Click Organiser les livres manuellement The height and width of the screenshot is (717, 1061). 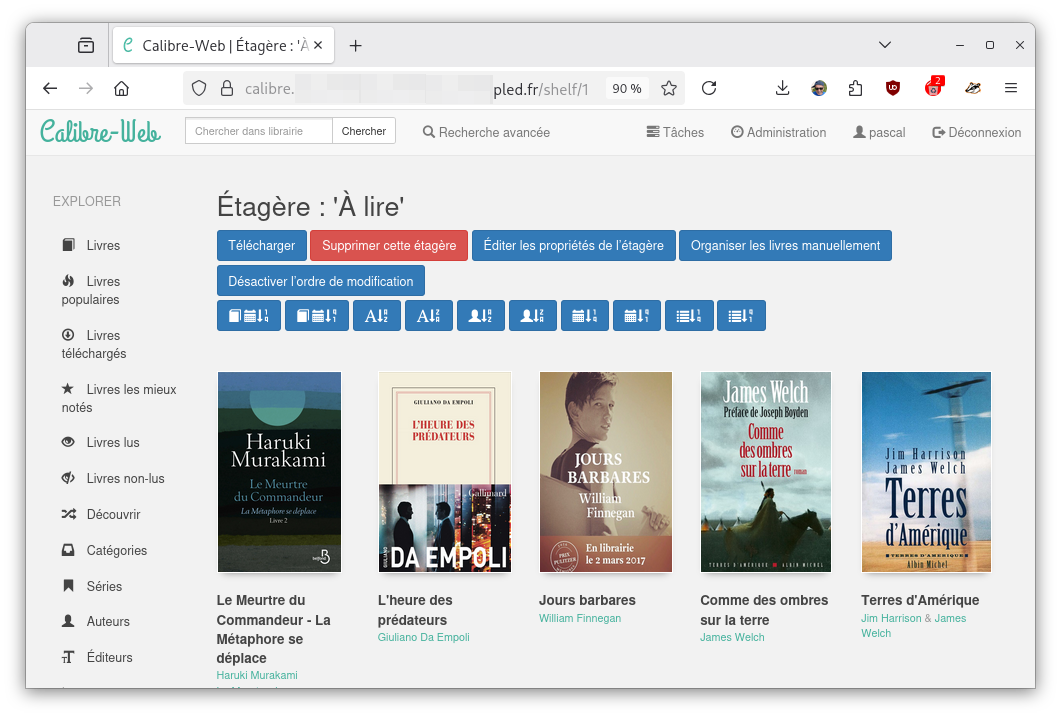pyautogui.click(x=786, y=246)
